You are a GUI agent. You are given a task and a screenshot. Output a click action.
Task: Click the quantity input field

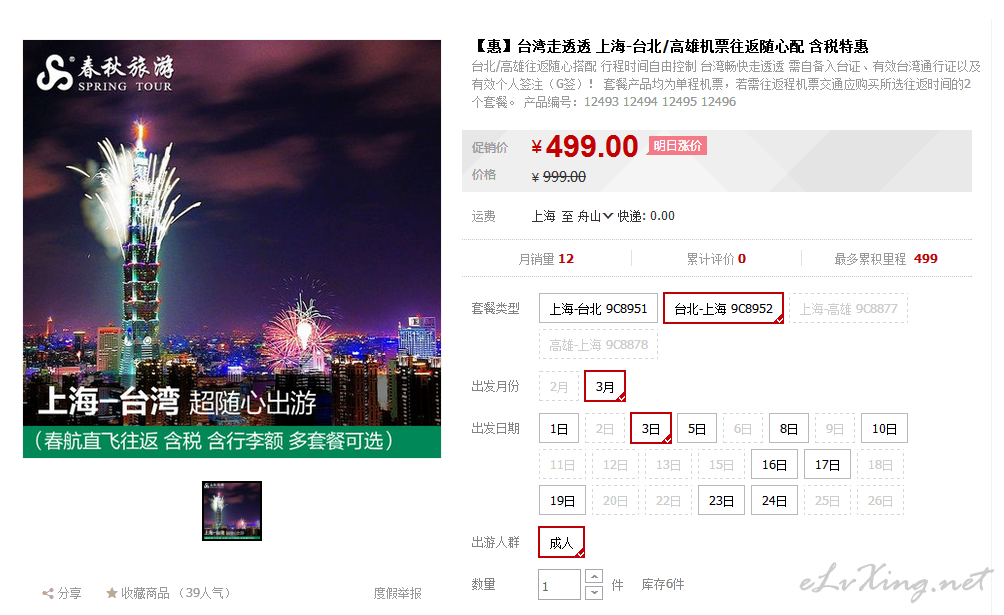tap(560, 585)
